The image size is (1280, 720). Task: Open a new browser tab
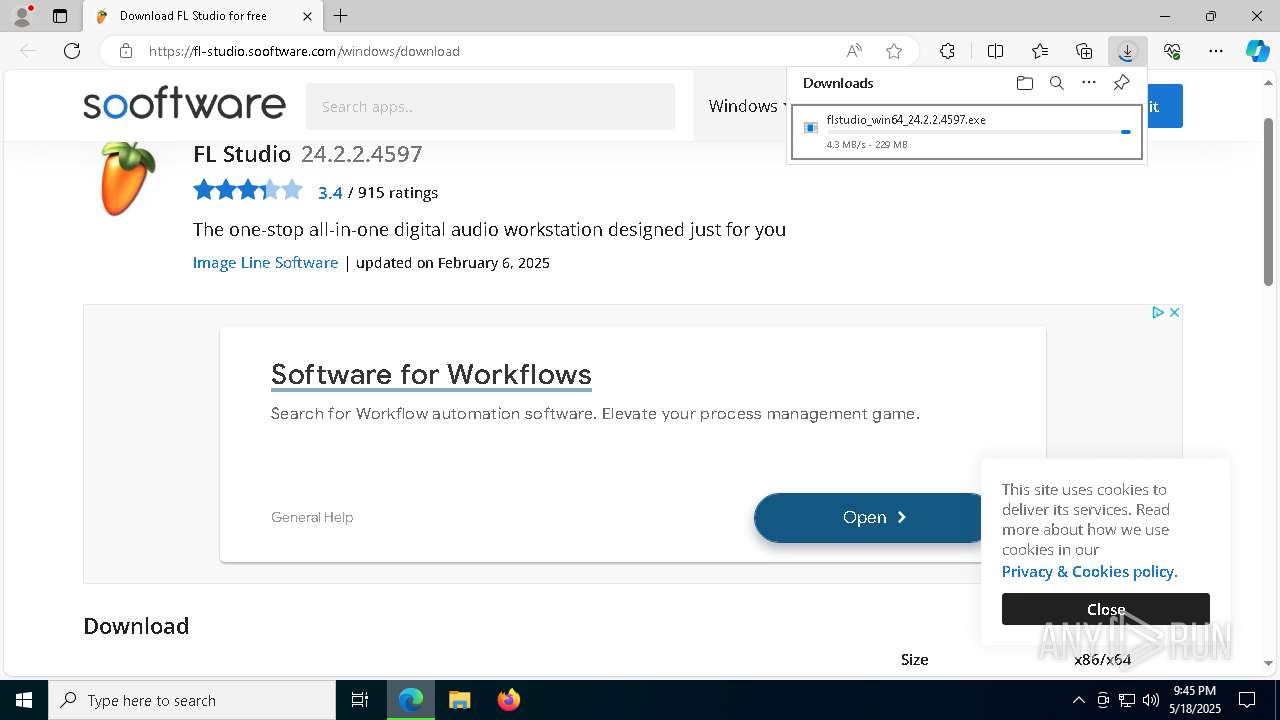(x=341, y=16)
